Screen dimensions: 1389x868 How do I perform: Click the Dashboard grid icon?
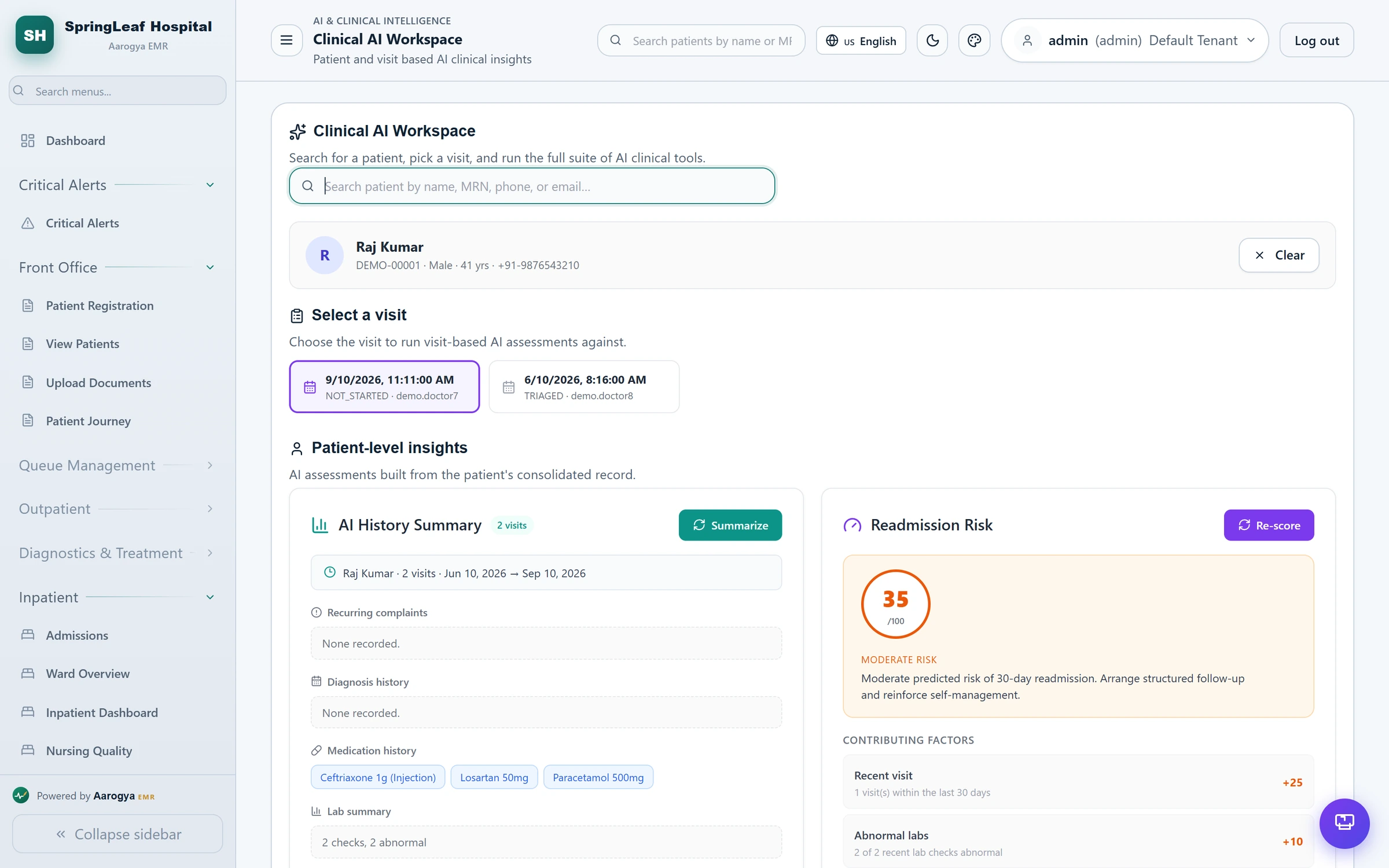[x=28, y=141]
